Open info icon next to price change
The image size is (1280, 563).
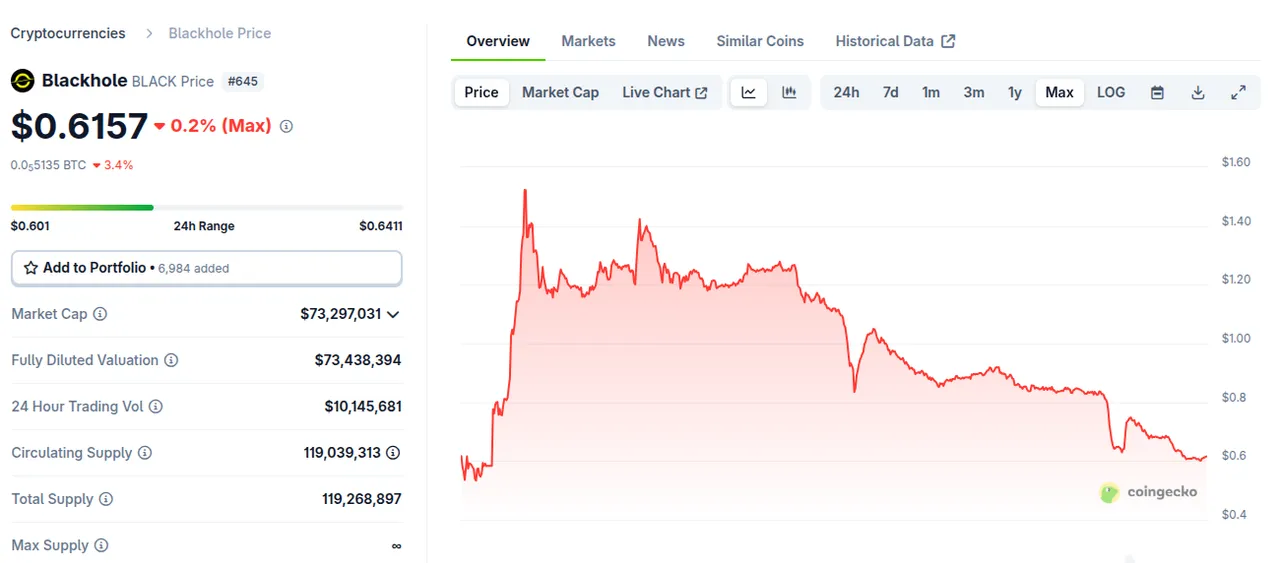coord(286,126)
